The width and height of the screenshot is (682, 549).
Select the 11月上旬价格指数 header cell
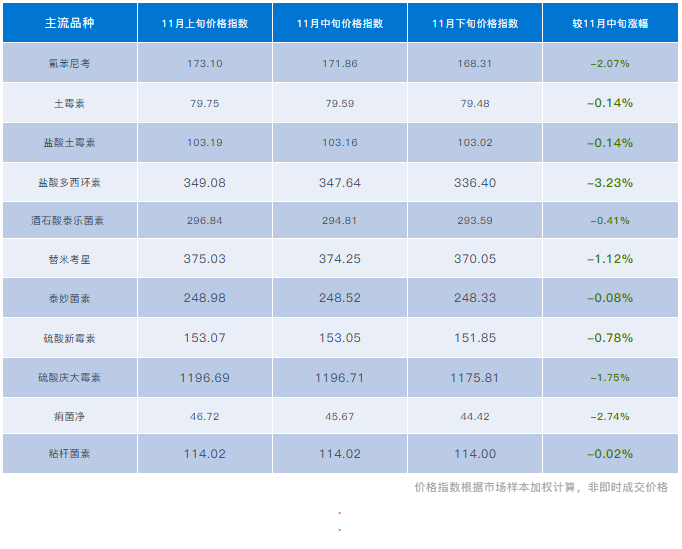(x=204, y=23)
